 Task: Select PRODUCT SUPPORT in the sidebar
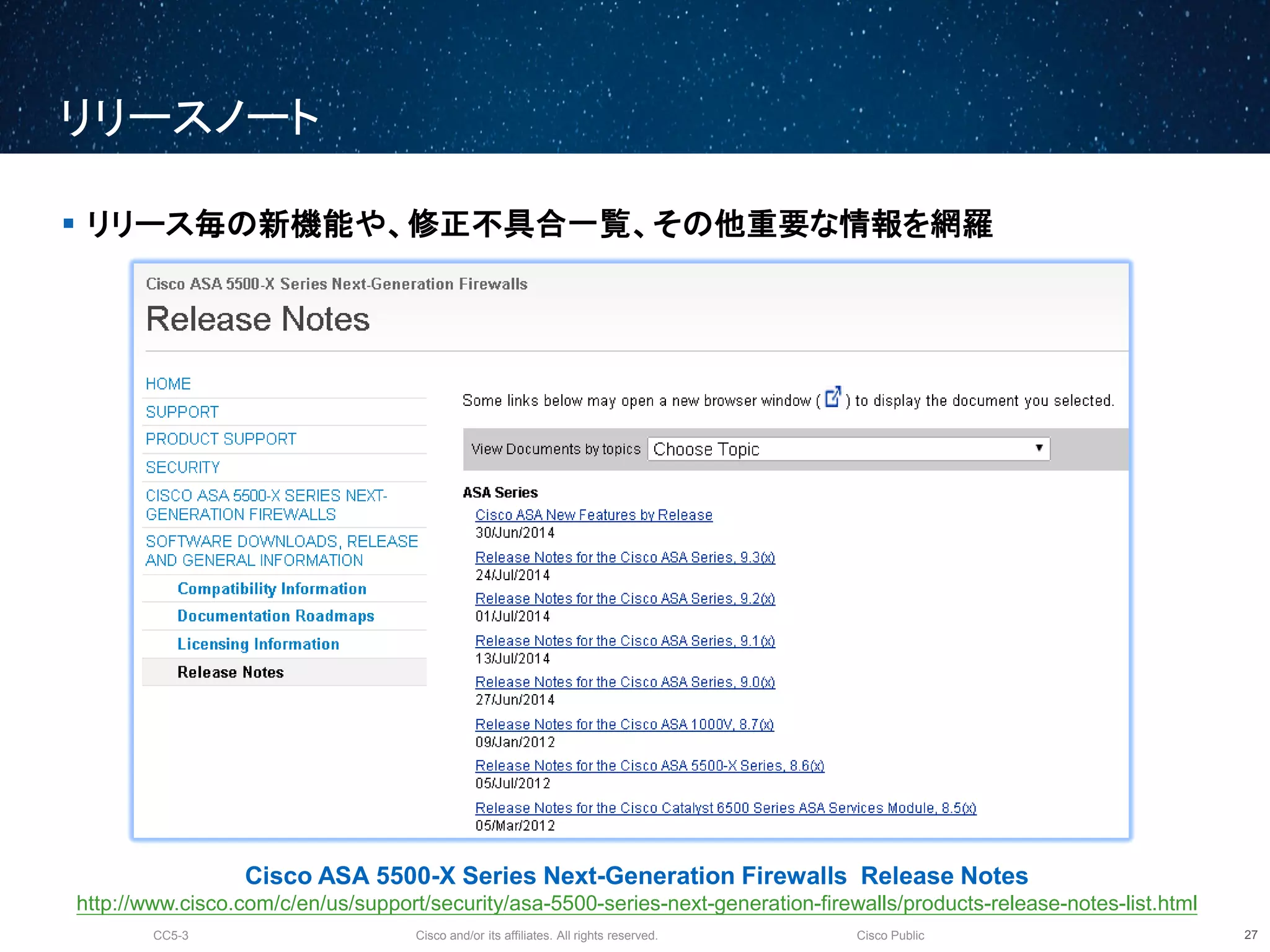click(221, 439)
